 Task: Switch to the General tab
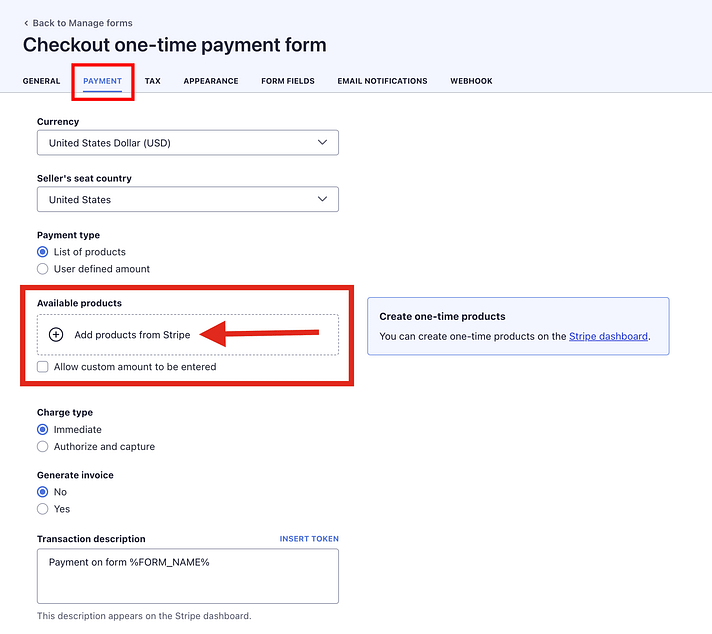pyautogui.click(x=41, y=81)
